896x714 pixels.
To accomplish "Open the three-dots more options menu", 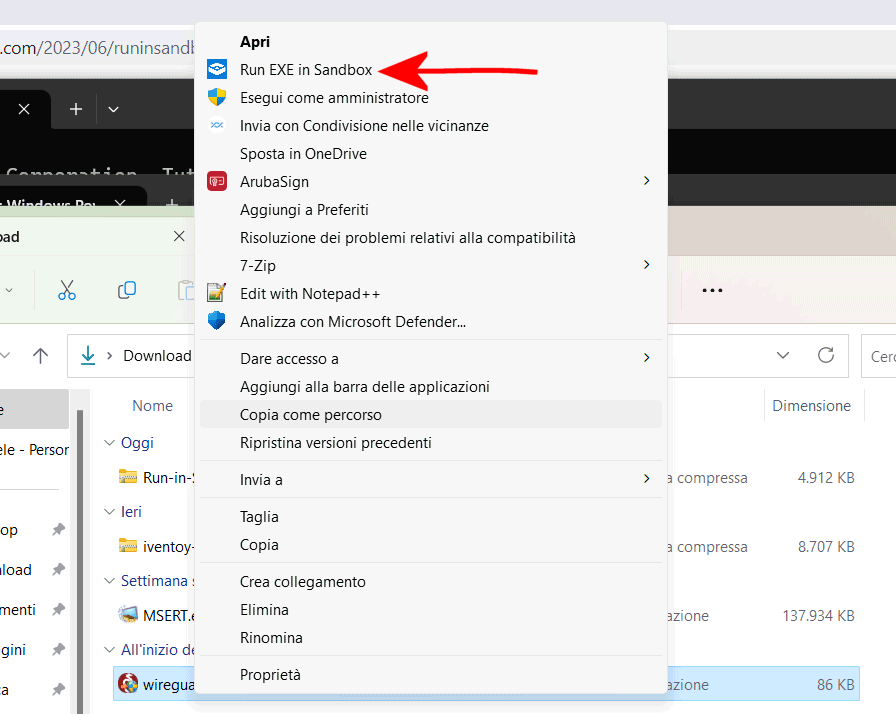I will point(712,290).
